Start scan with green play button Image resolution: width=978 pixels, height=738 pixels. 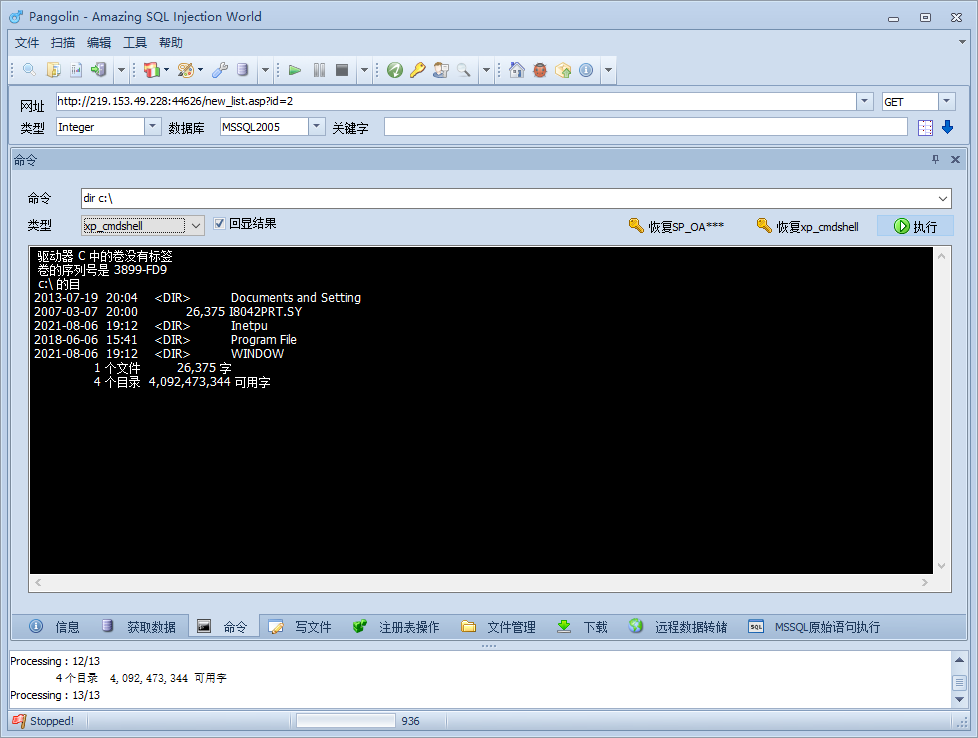[x=295, y=70]
